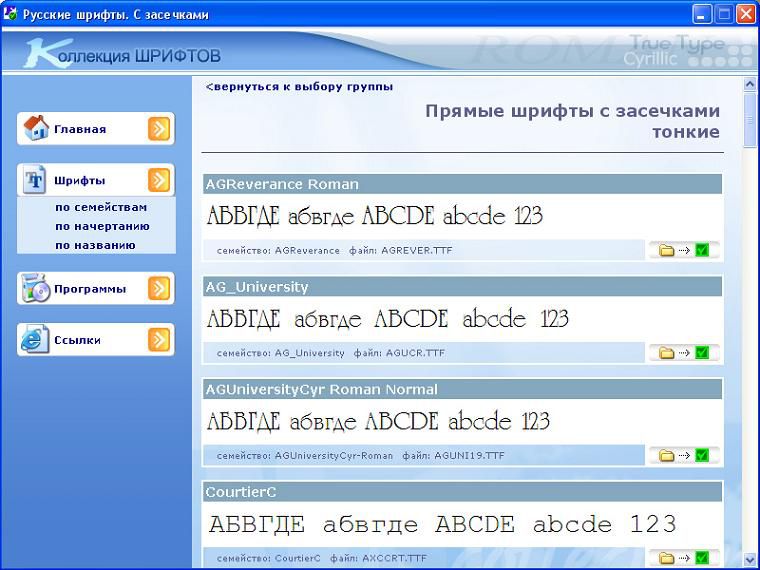
Task: Open the folder icon for AG_University font
Action: [x=667, y=353]
